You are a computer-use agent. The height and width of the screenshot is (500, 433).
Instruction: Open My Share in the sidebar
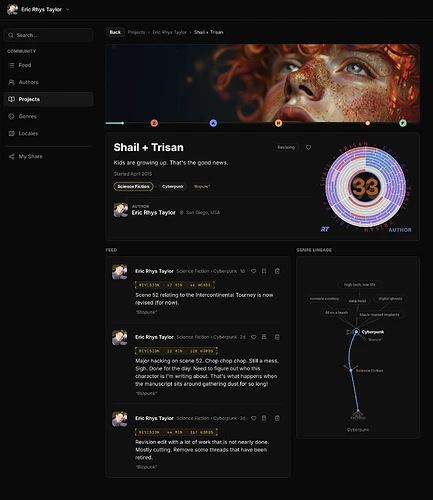click(49, 156)
